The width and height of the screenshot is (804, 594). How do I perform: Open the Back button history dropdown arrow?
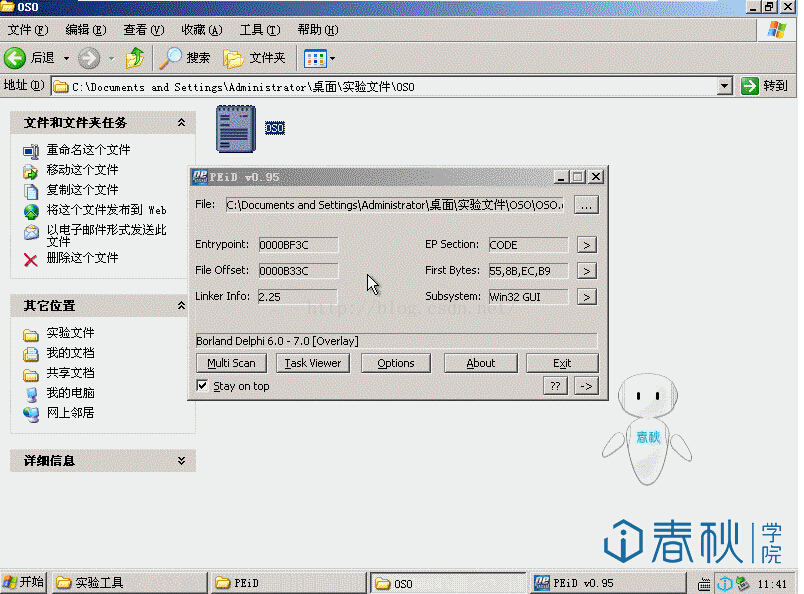tap(67, 58)
